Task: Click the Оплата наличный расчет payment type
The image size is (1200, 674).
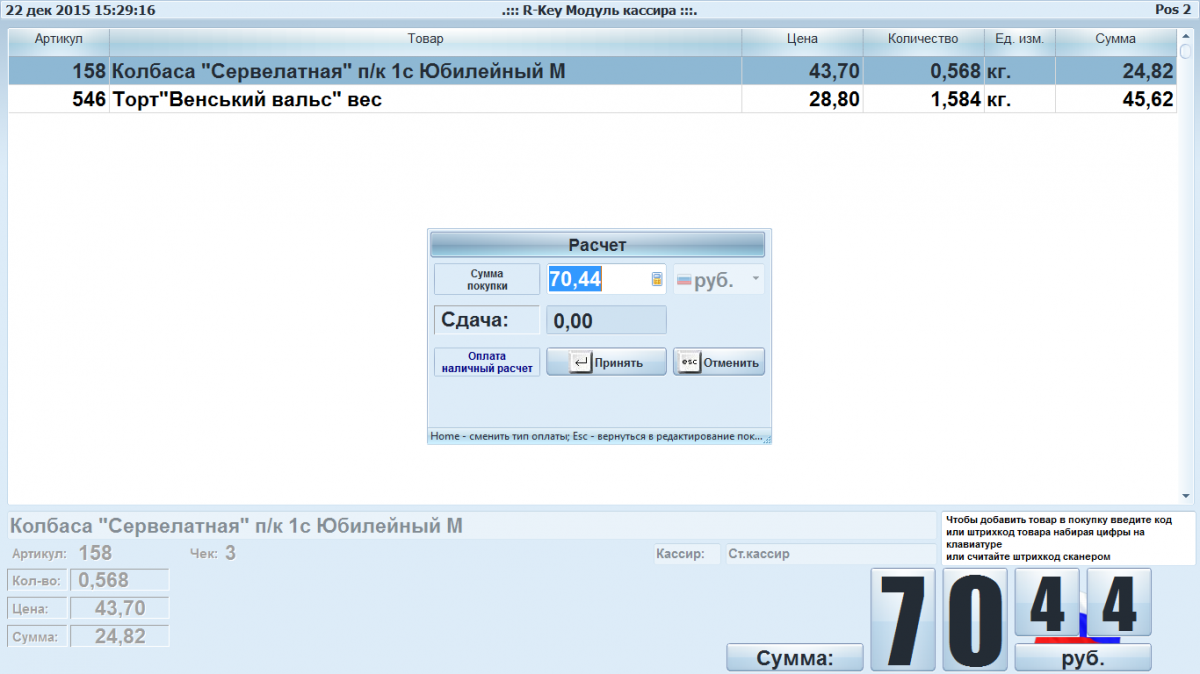Action: pos(487,362)
